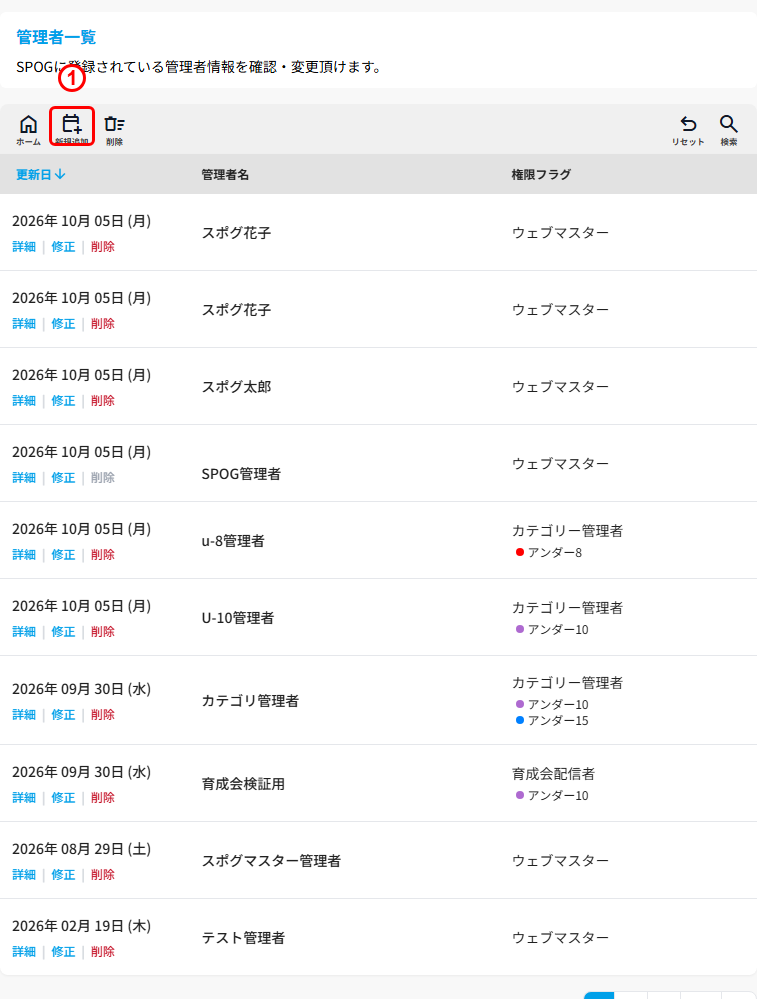Click the 管理者名 column header
The height and width of the screenshot is (999, 757).
point(225,174)
